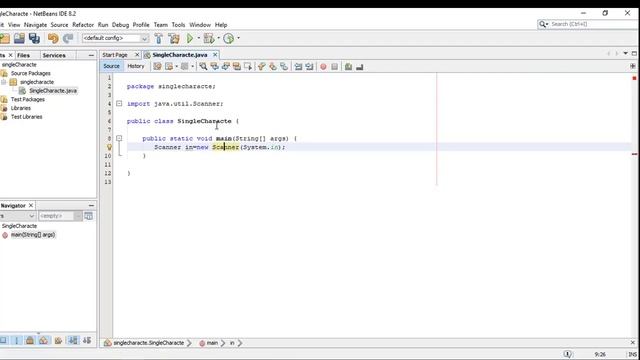
Task: Toggle Bookmark icon in editor toolbar
Action: (x=284, y=67)
